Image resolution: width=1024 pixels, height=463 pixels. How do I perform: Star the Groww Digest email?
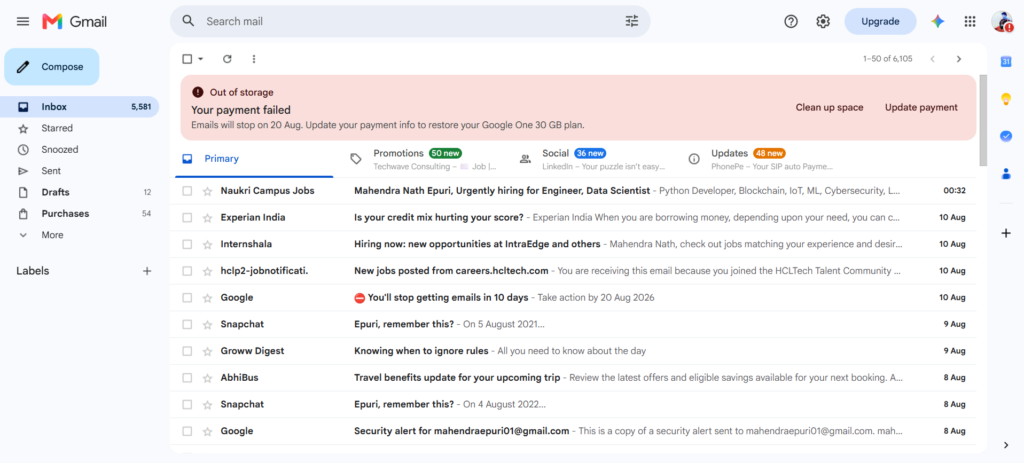tap(208, 351)
